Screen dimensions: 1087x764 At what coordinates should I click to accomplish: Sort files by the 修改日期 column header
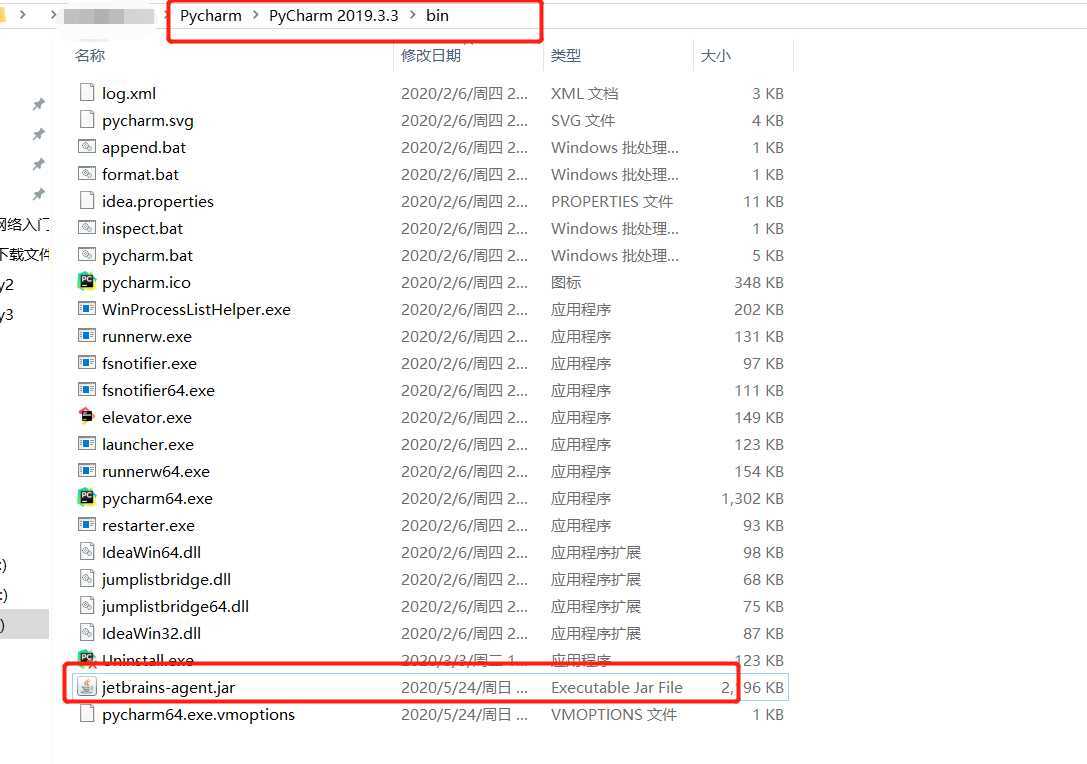point(431,55)
